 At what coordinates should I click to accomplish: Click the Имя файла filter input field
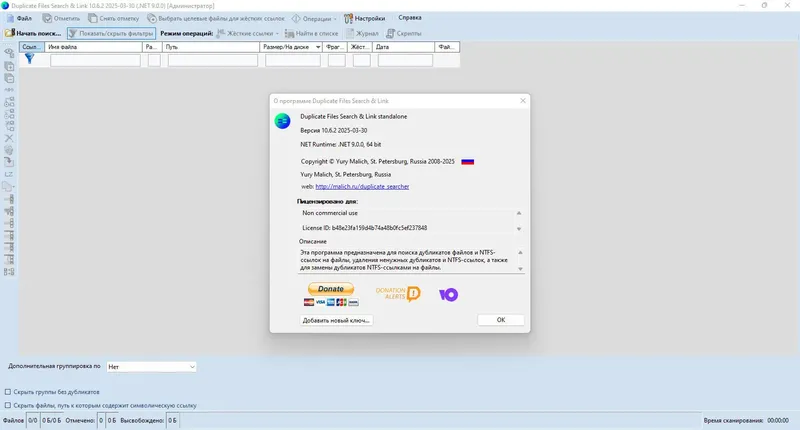tap(95, 60)
